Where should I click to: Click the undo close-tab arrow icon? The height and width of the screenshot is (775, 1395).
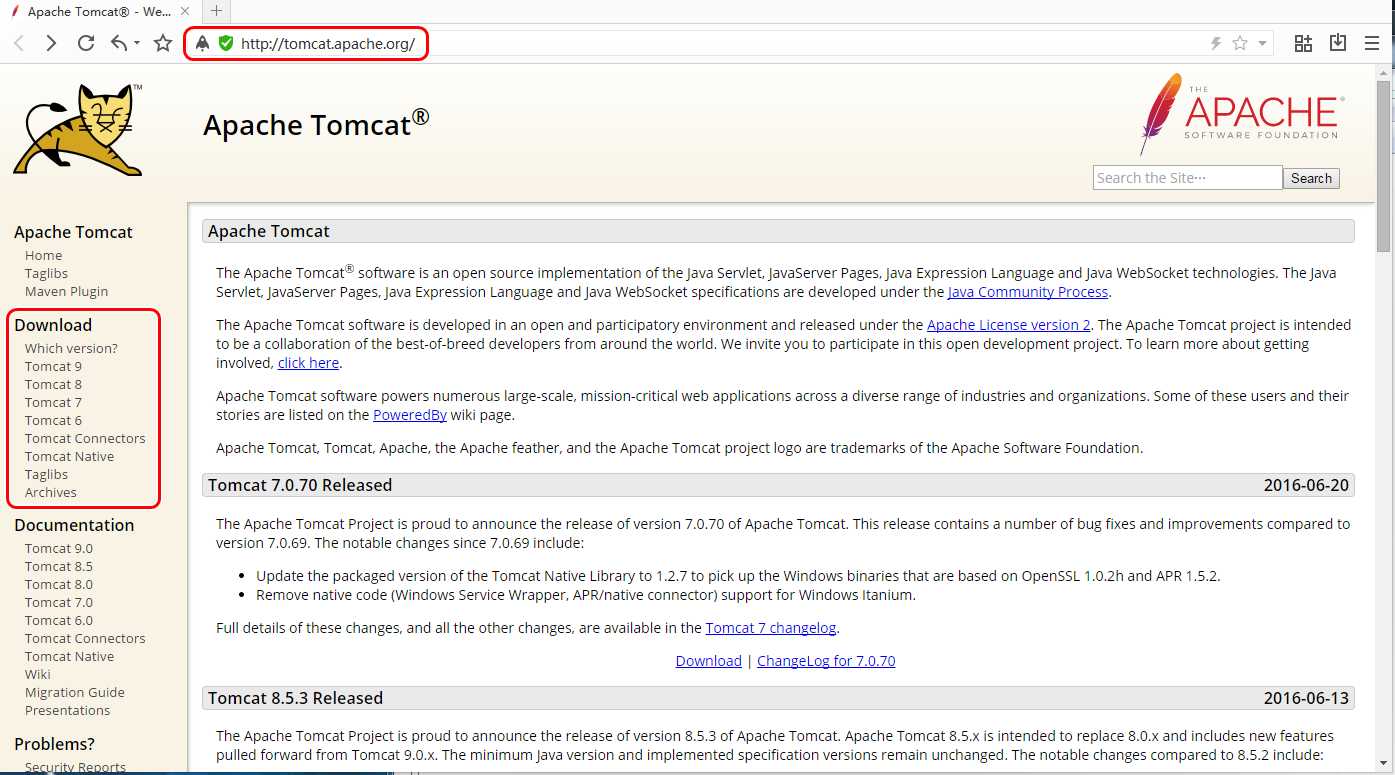[x=119, y=43]
